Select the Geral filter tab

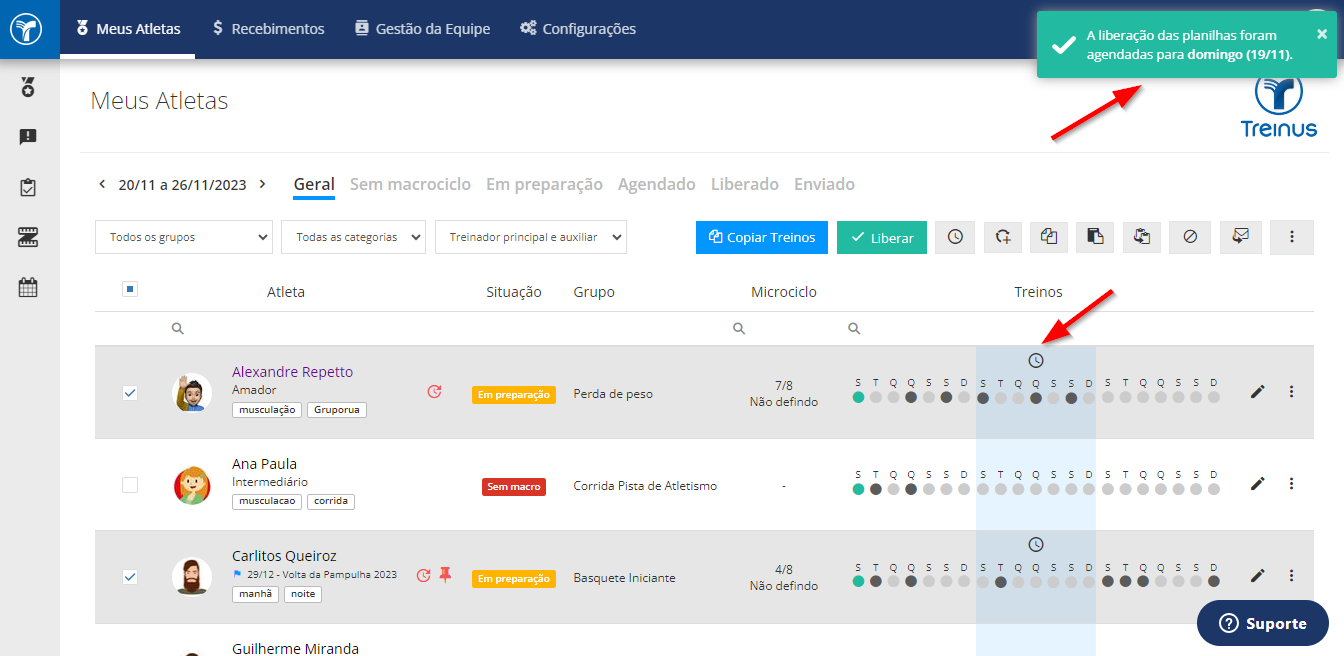point(314,184)
